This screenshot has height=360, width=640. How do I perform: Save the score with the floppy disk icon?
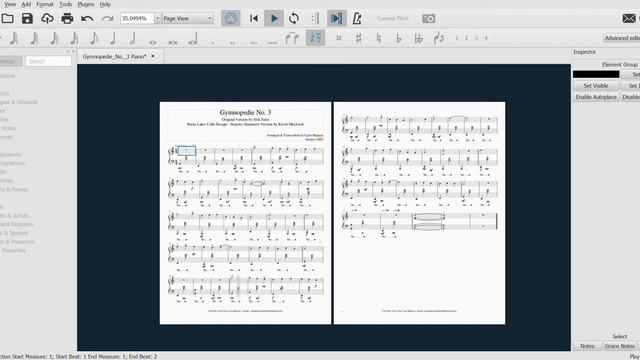27,18
